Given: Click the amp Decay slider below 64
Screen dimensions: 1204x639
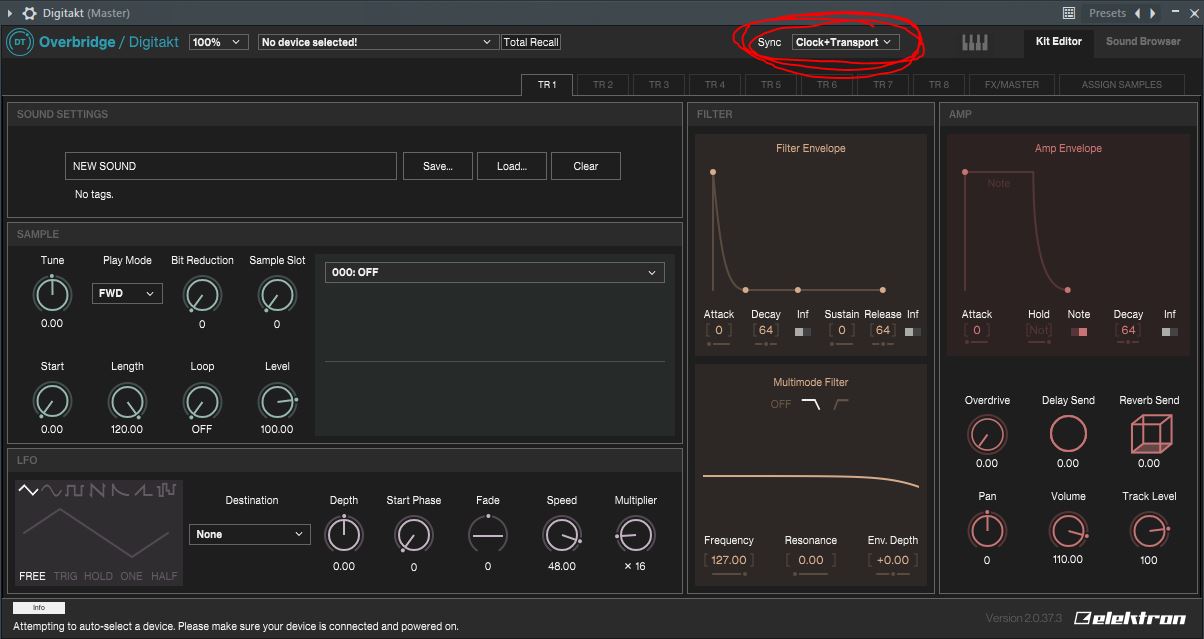Looking at the screenshot, I should click(x=1128, y=342).
